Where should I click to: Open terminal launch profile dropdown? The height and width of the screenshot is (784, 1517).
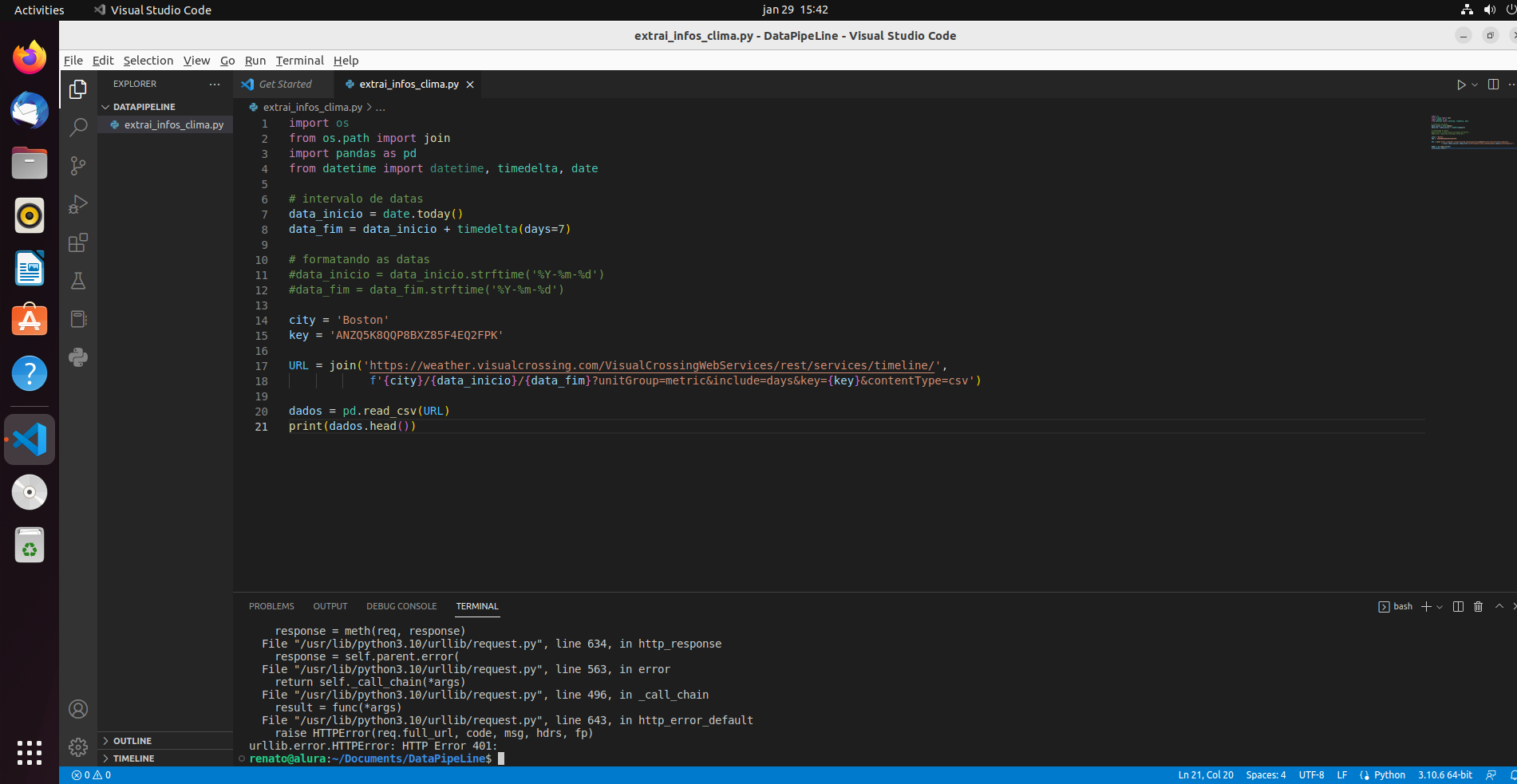1440,607
